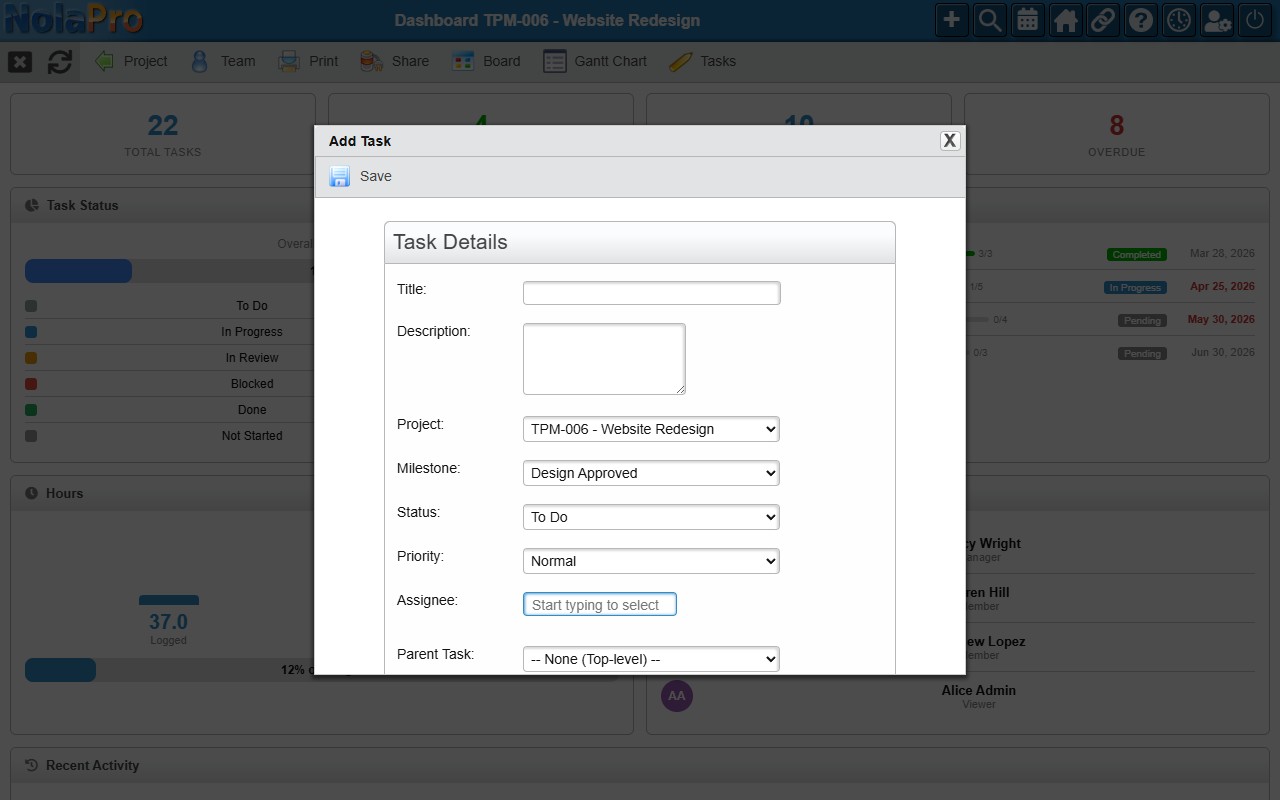
Task: Click the In Progress status row
Action: [169, 332]
